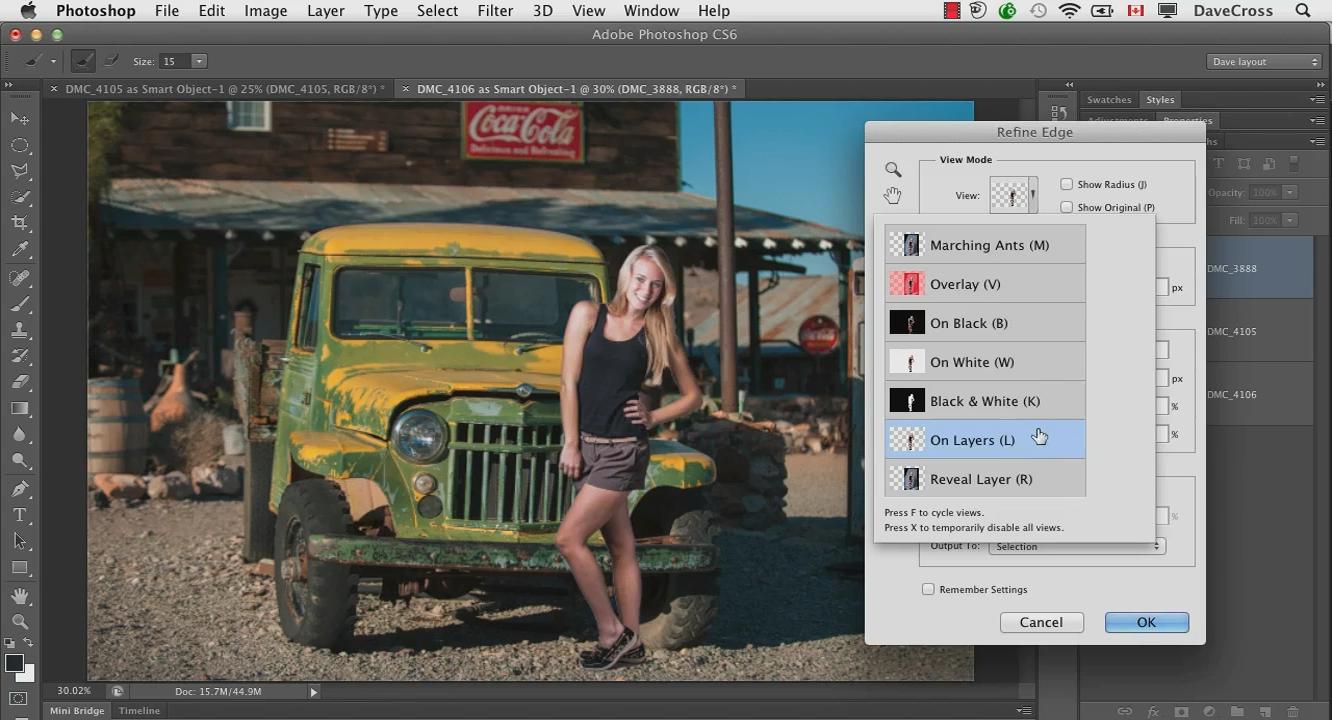This screenshot has height=720, width=1332.
Task: Select the Clone Stamp tool
Action: (x=20, y=329)
